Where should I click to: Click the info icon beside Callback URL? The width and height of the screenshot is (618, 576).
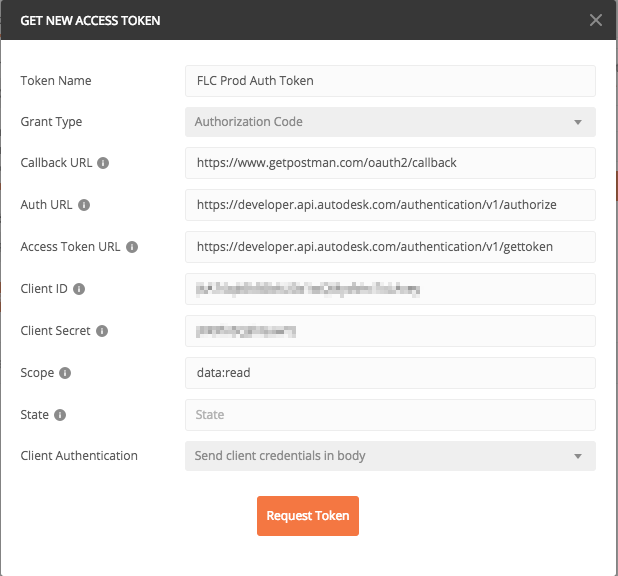pyautogui.click(x=103, y=163)
